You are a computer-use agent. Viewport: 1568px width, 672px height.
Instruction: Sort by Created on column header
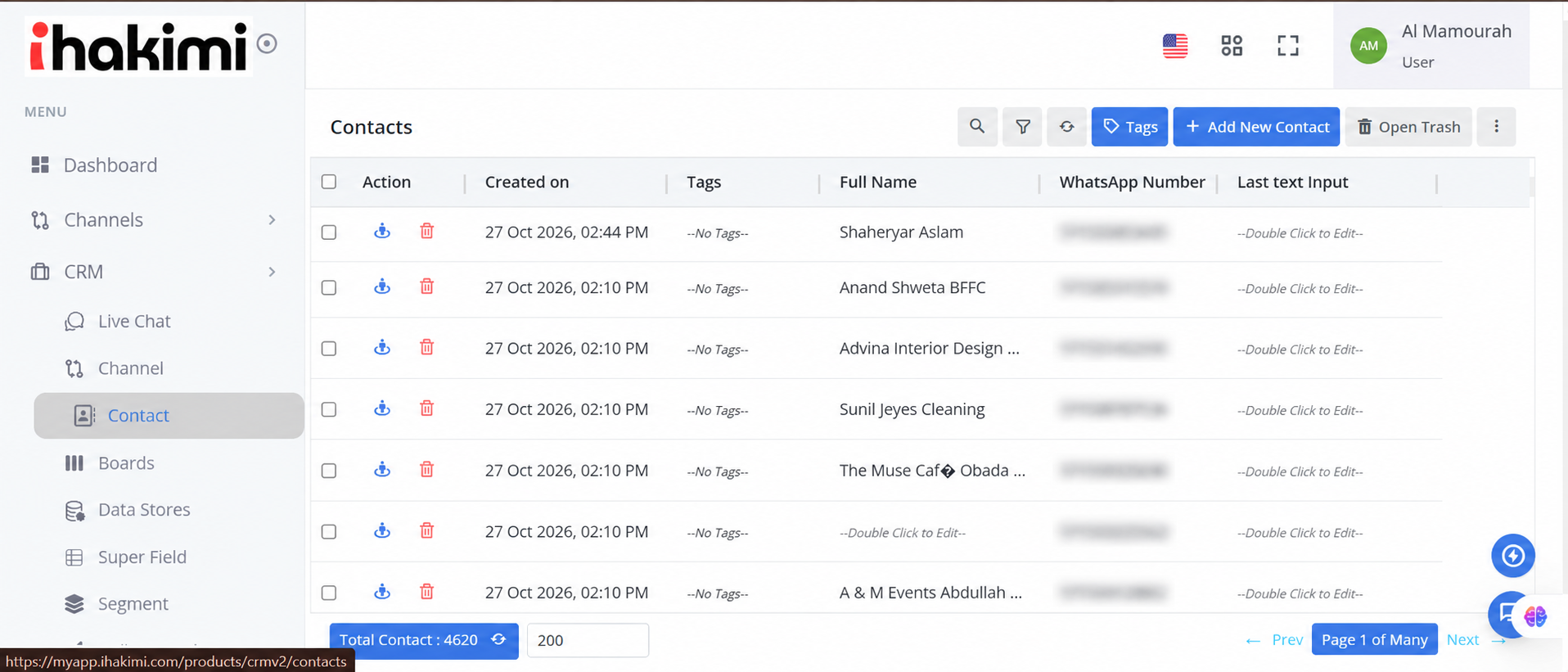click(x=527, y=182)
